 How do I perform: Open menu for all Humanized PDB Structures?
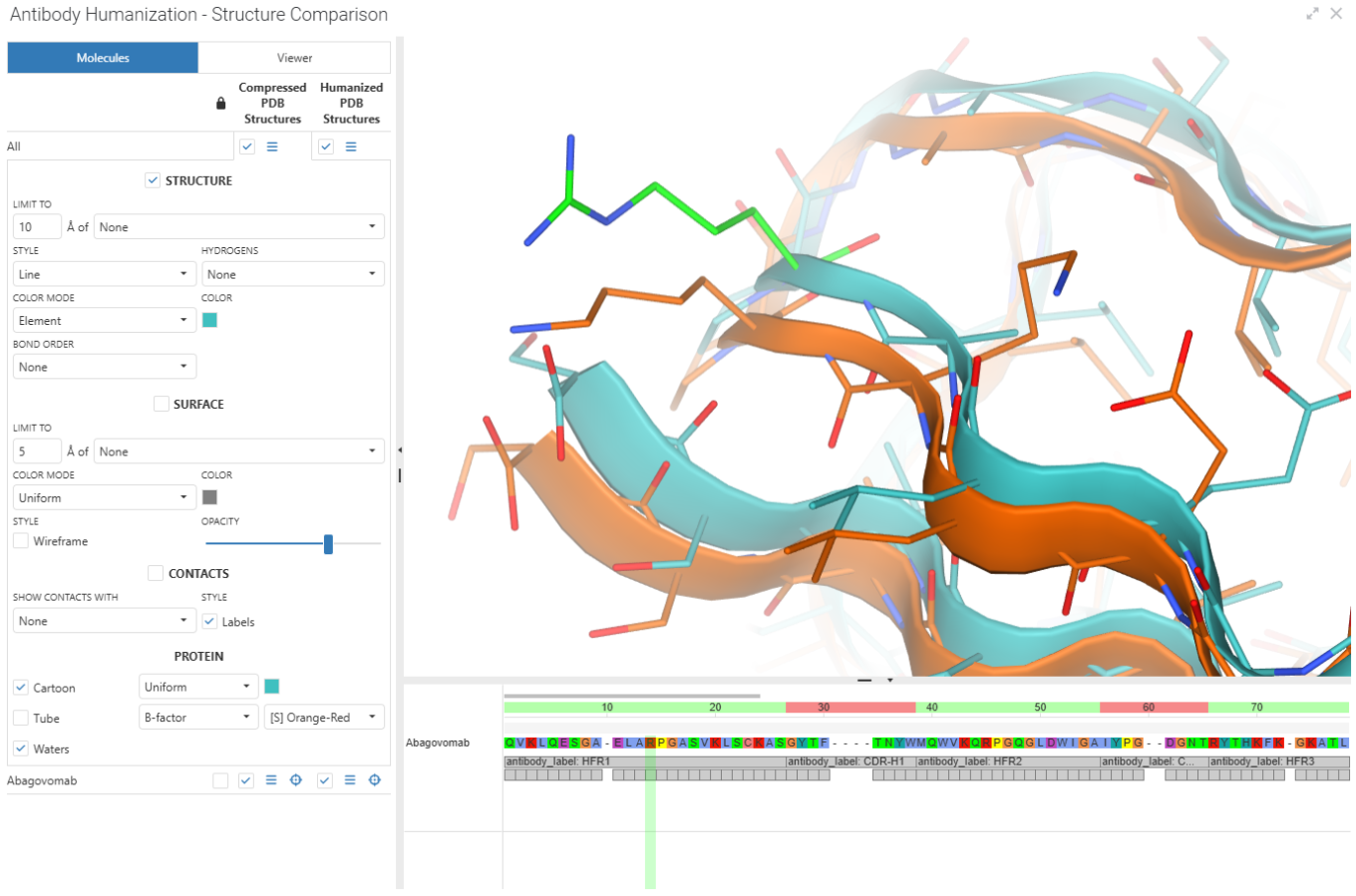tap(351, 147)
